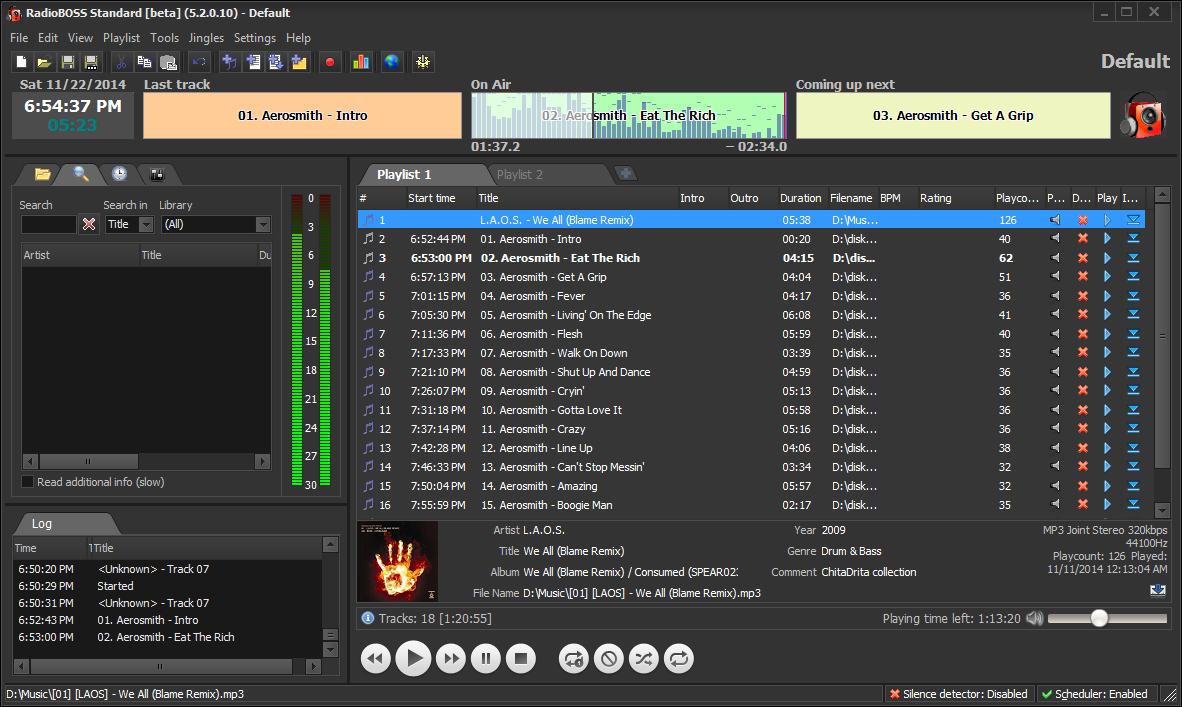The image size is (1182, 707).
Task: Click the red X clear search button
Action: (89, 225)
